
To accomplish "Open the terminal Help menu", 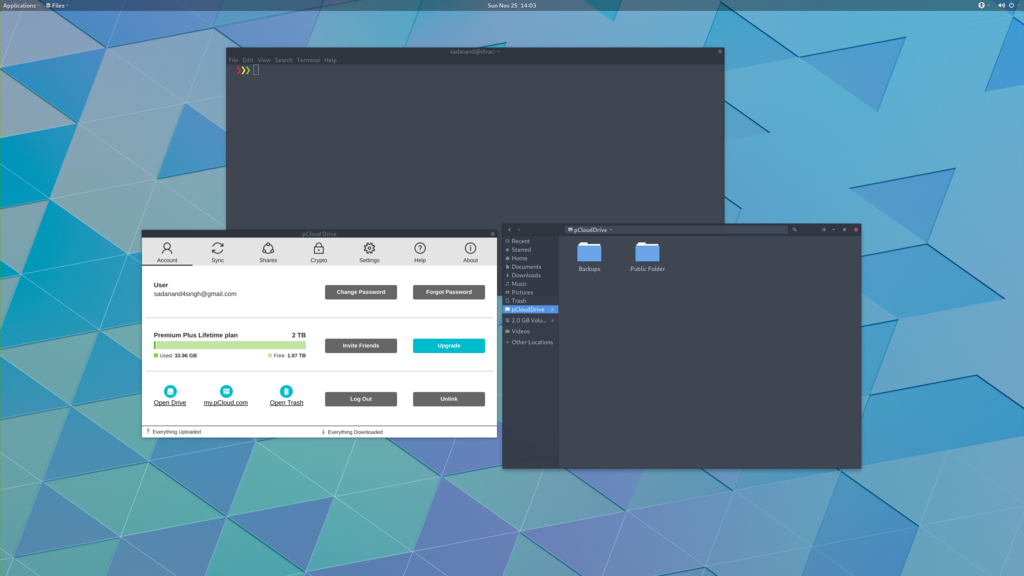I will [x=330, y=60].
